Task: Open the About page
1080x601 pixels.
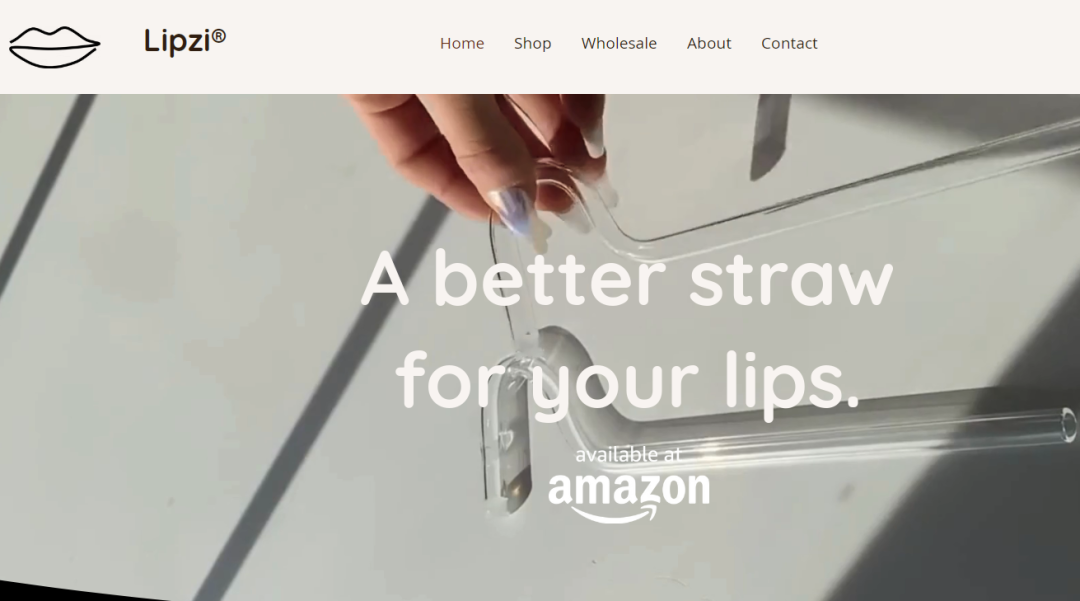Action: coord(709,43)
